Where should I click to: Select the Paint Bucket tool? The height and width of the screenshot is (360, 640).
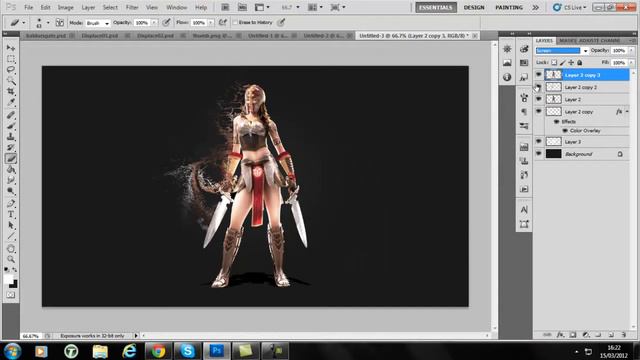11,170
